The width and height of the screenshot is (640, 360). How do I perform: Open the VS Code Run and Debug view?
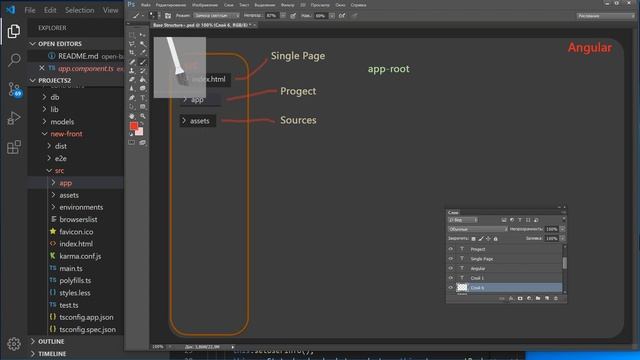[14, 118]
